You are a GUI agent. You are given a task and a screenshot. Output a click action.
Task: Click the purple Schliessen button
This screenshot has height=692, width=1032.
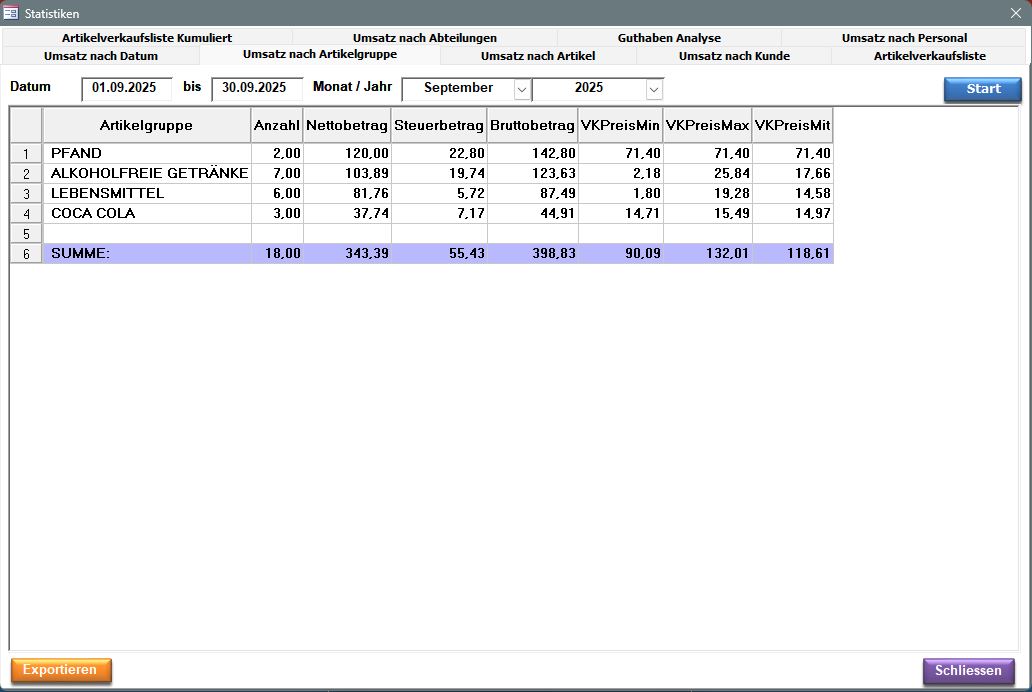tap(968, 670)
